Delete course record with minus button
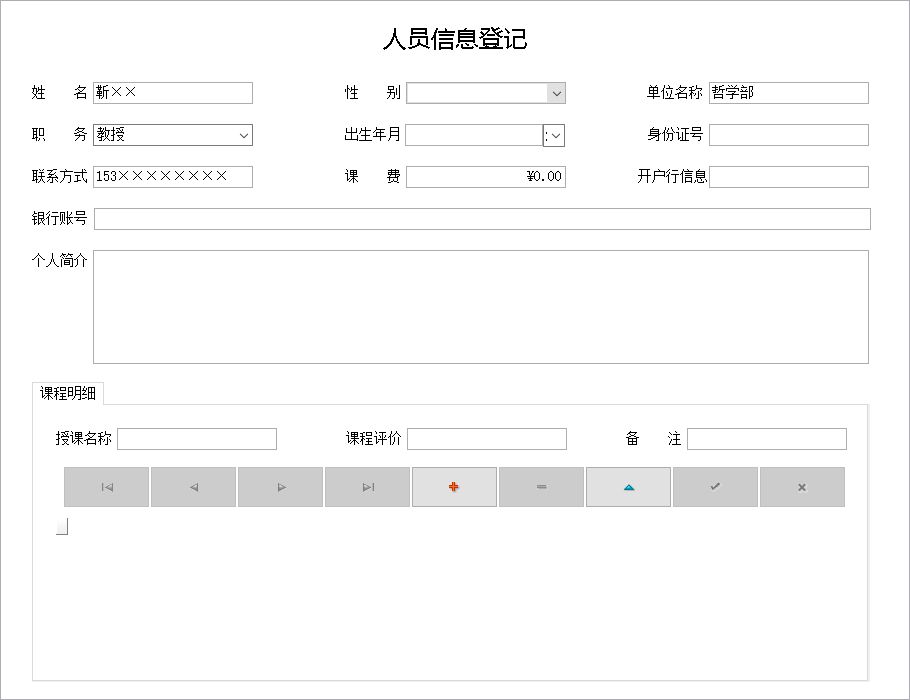 pyautogui.click(x=541, y=487)
